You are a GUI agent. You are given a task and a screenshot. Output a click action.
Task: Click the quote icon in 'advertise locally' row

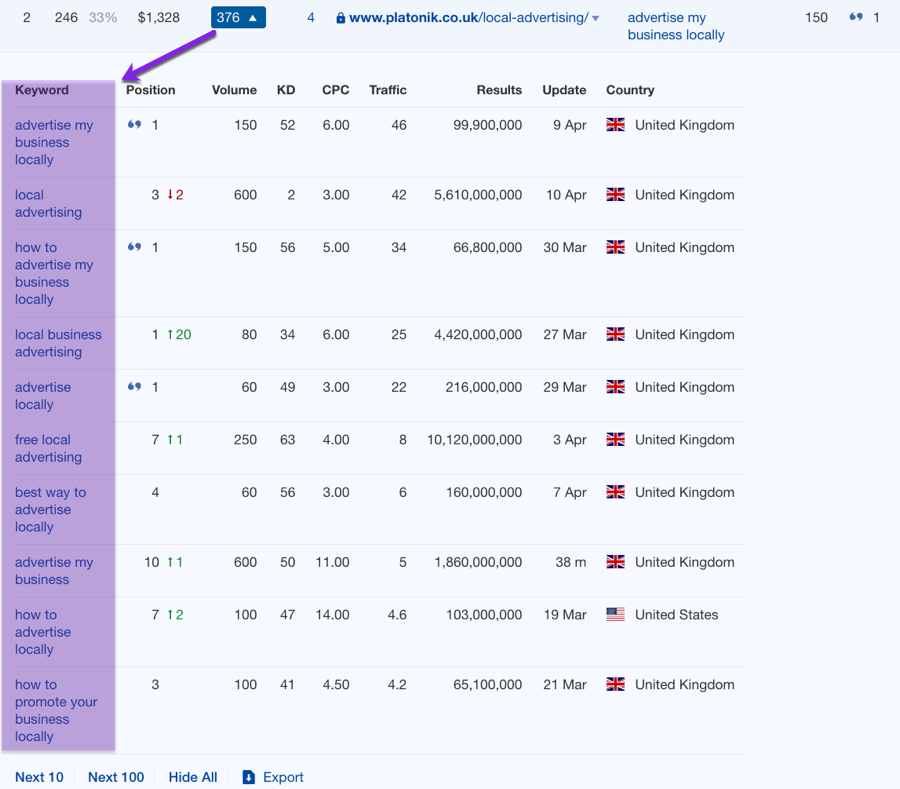point(134,387)
